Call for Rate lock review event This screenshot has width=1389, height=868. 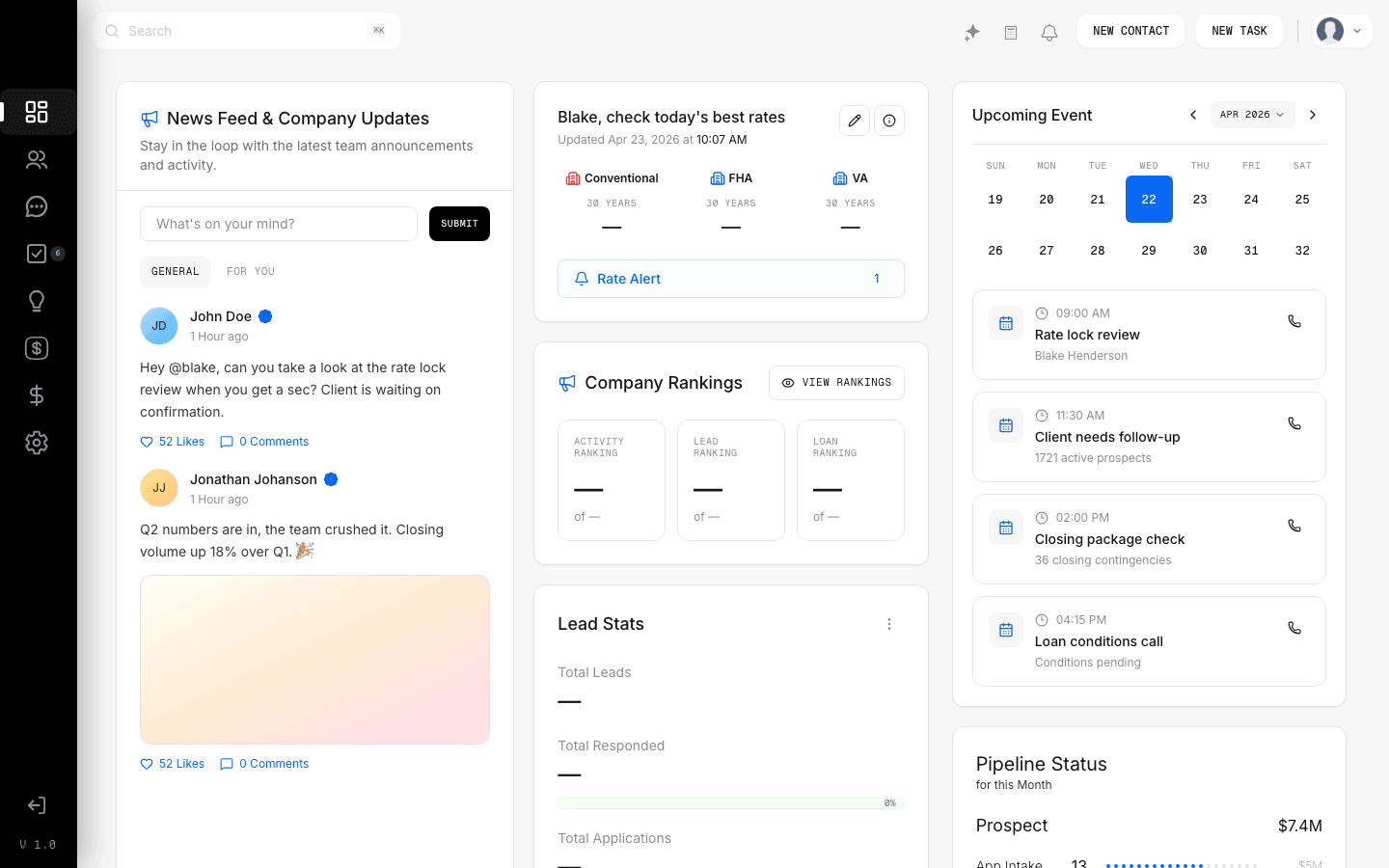click(x=1294, y=321)
